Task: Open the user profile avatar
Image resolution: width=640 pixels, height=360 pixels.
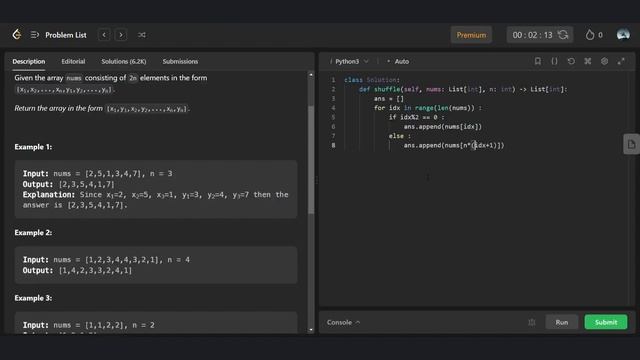Action: click(x=623, y=35)
